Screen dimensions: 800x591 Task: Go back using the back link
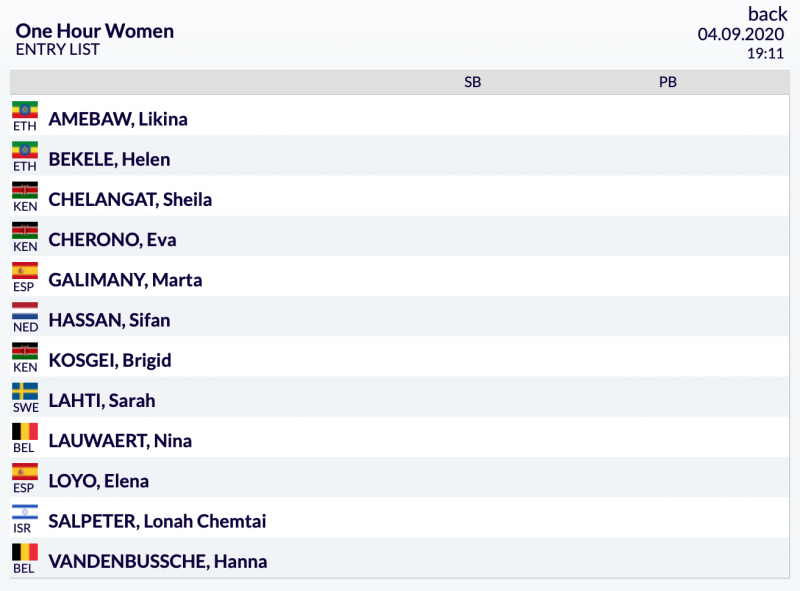(767, 14)
